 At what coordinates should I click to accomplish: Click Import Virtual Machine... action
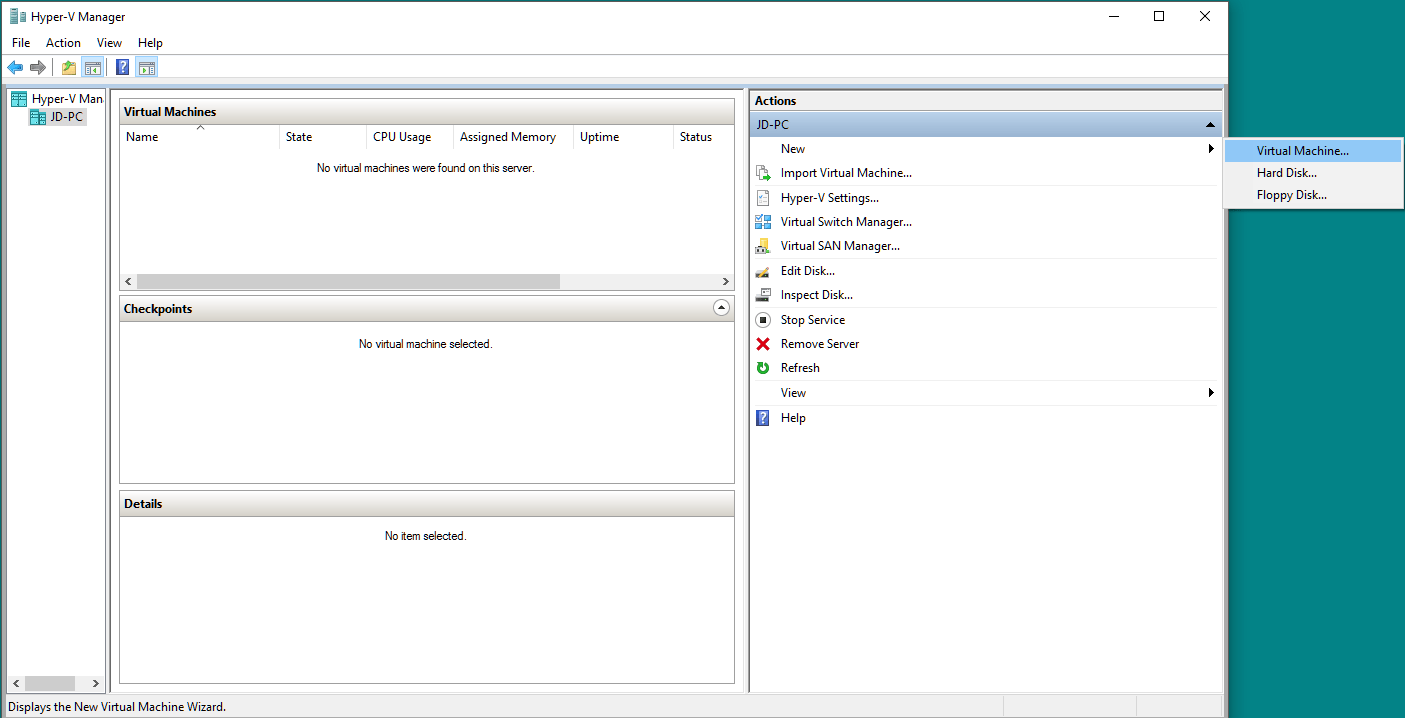coord(846,173)
